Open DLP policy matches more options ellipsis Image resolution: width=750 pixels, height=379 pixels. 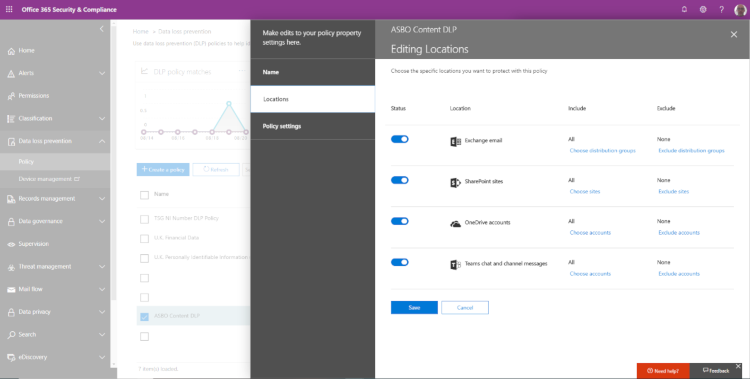click(x=242, y=71)
